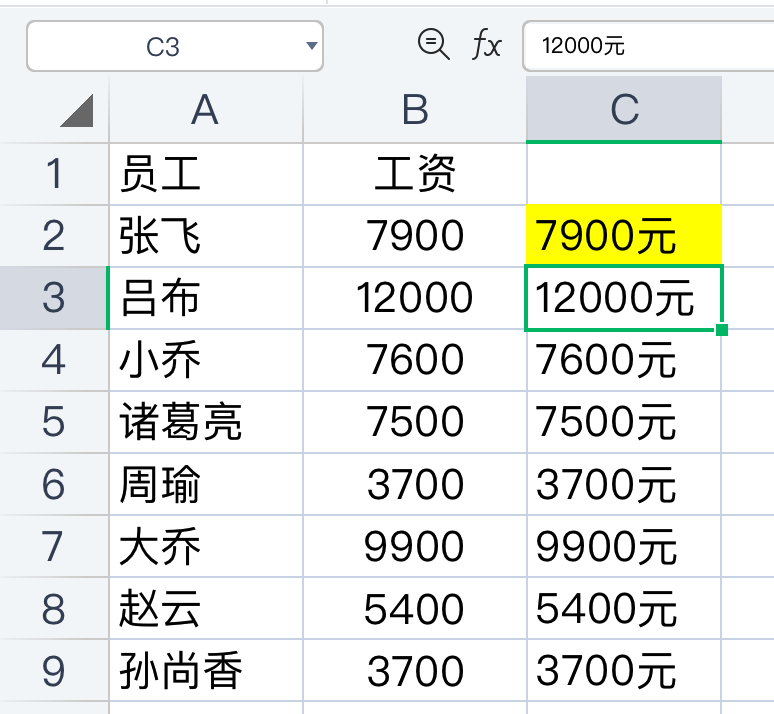Click cell 7600元
This screenshot has width=774, height=714.
(x=624, y=361)
